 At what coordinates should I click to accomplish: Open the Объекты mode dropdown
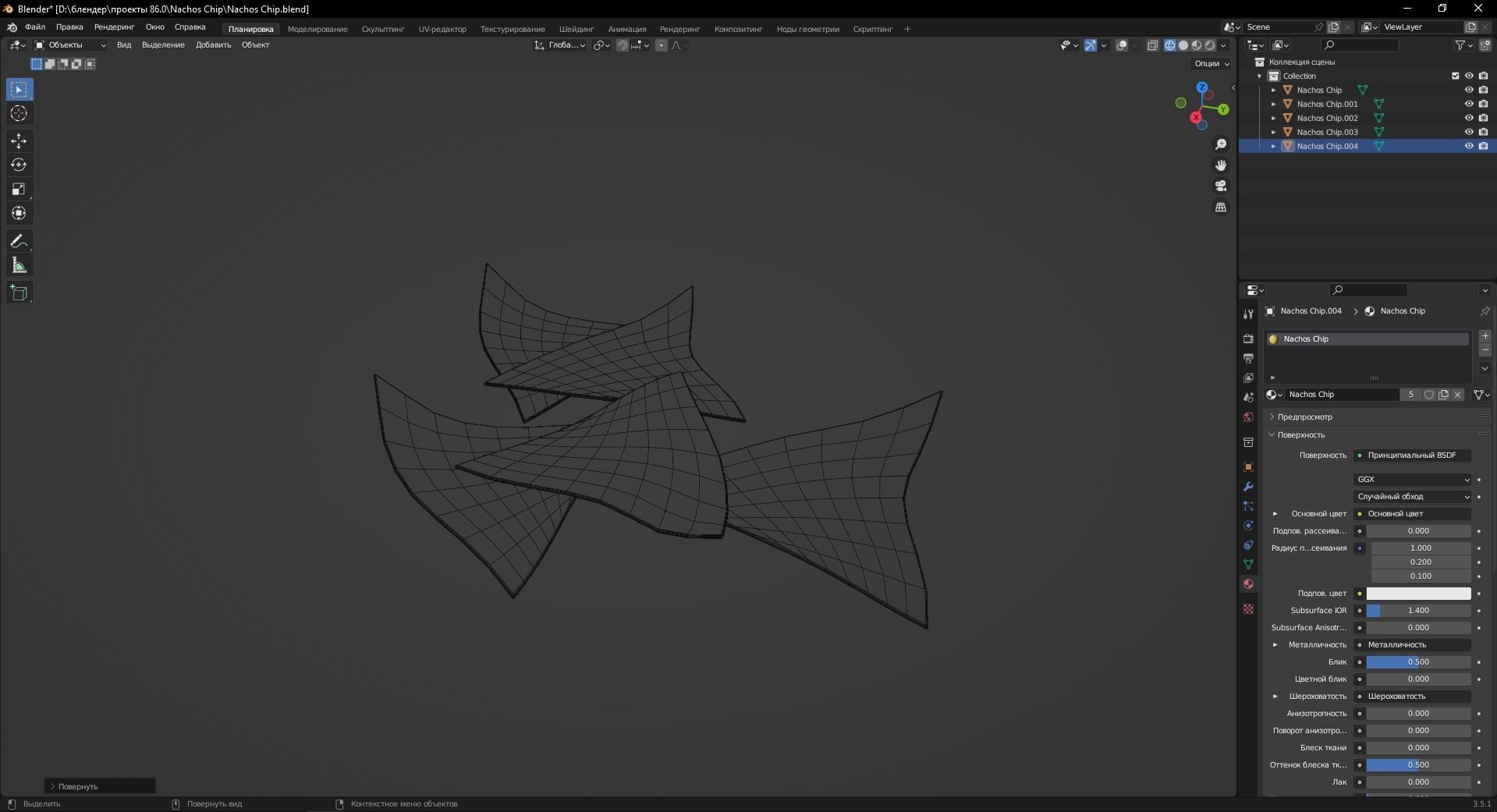[70, 45]
